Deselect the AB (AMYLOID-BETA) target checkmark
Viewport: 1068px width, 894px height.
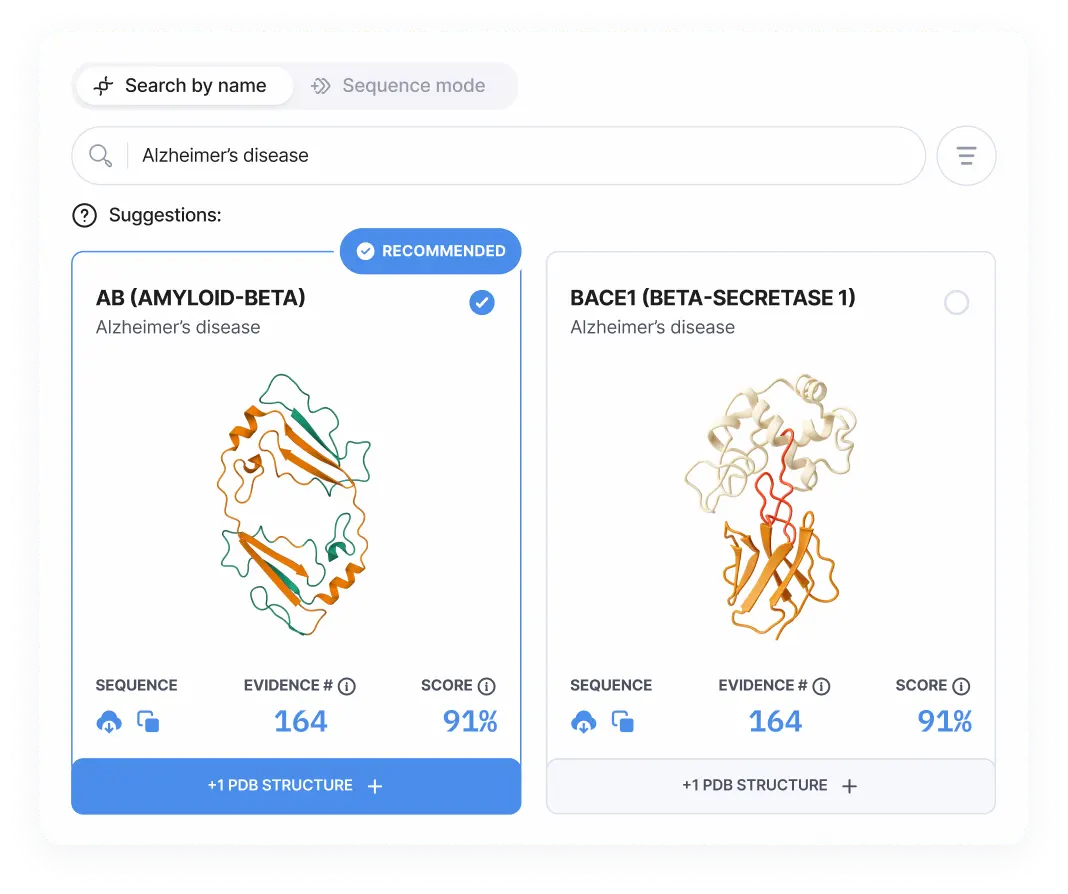[x=481, y=302]
